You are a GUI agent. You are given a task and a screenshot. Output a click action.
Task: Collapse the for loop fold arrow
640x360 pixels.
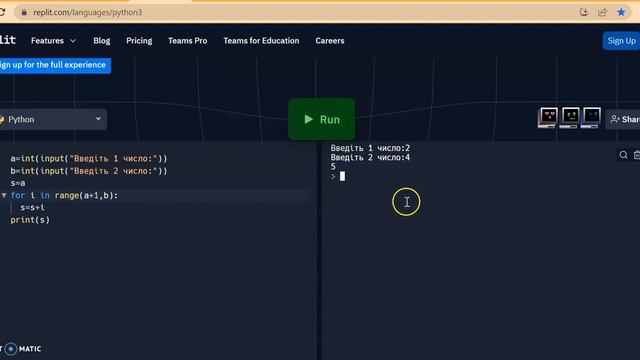[4, 196]
